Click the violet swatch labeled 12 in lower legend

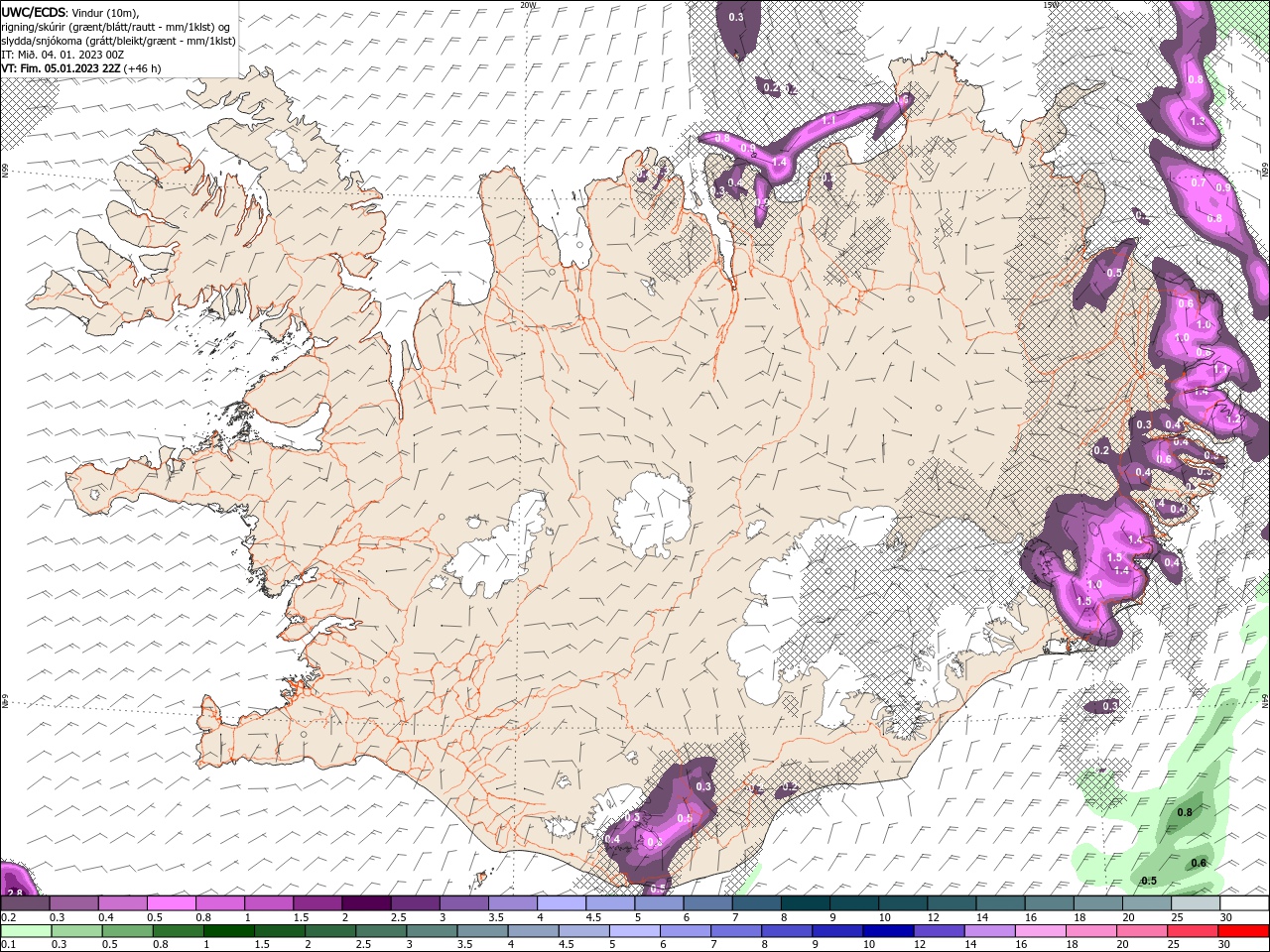click(x=939, y=931)
